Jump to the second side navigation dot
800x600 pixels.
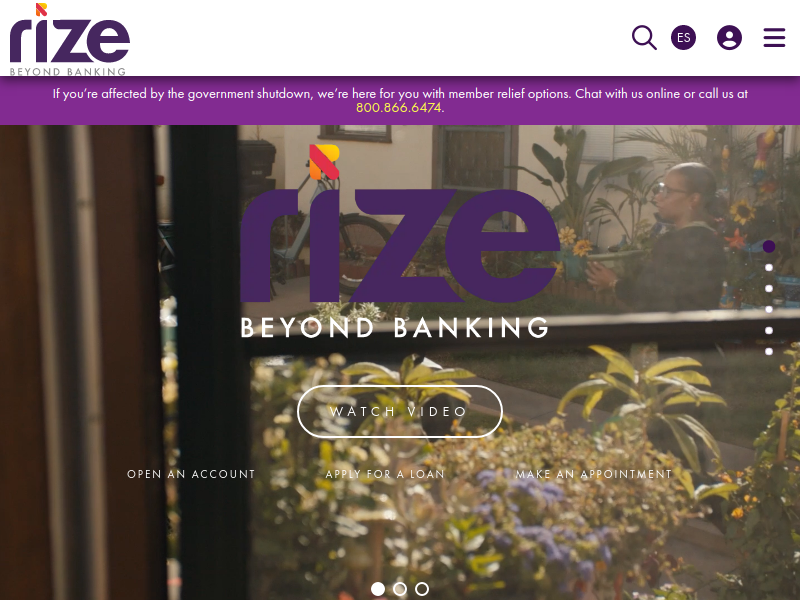pos(769,267)
